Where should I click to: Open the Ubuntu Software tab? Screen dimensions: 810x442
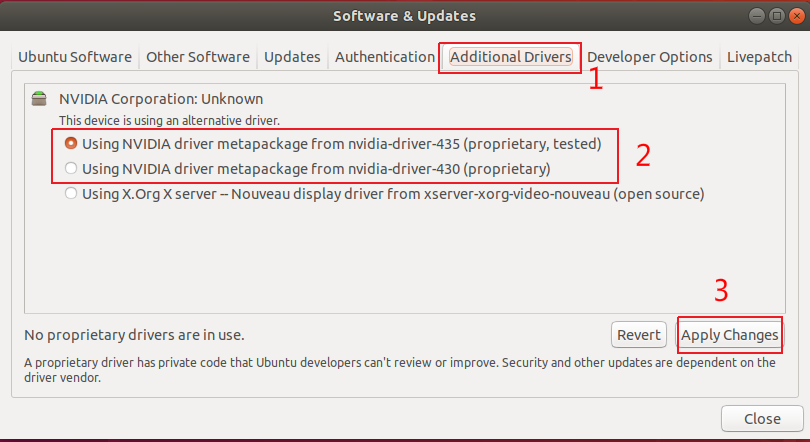click(x=75, y=57)
